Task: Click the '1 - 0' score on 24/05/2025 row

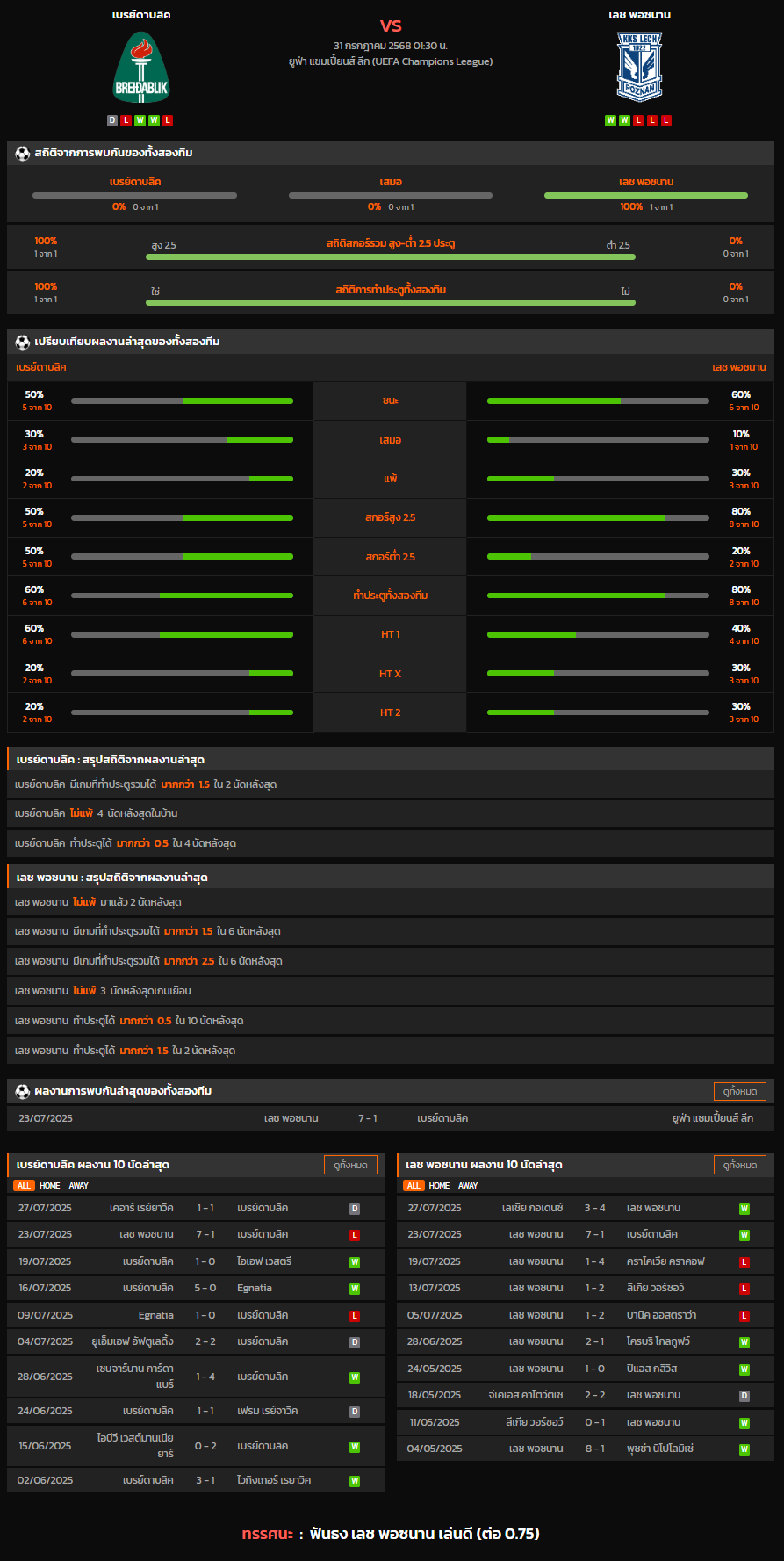Action: click(595, 1369)
